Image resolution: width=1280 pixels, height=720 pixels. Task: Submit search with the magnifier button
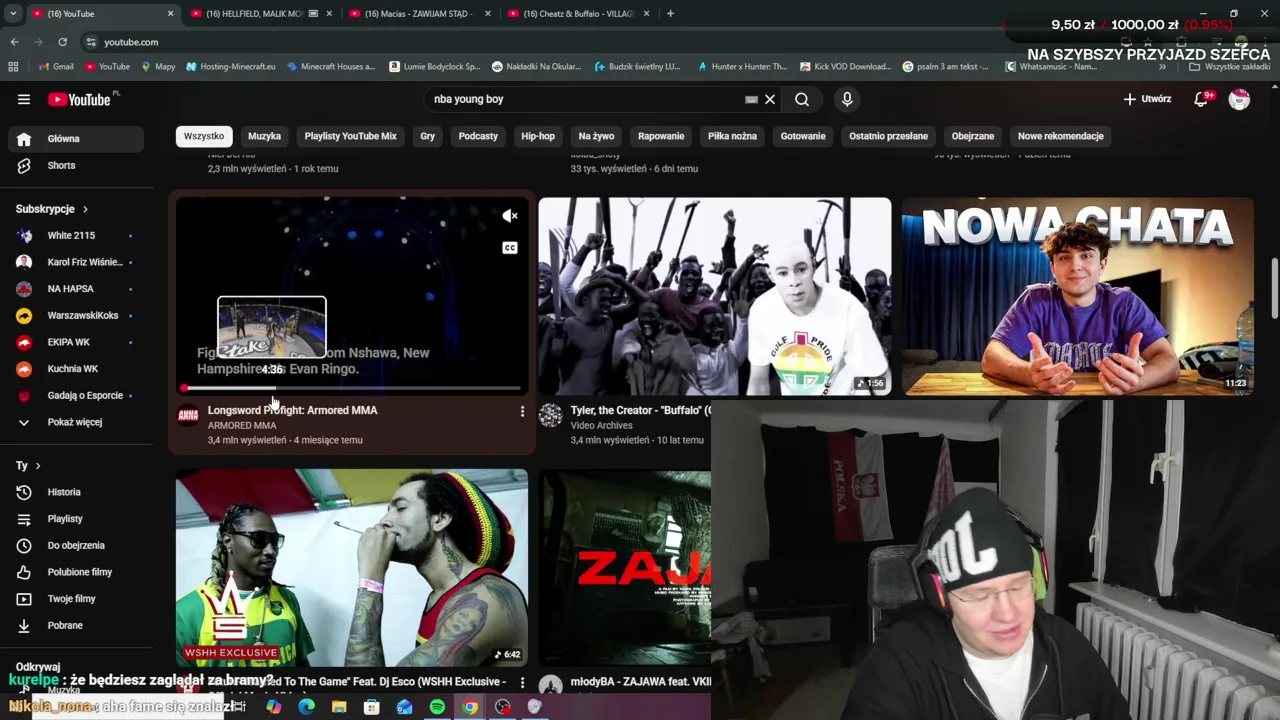(802, 99)
